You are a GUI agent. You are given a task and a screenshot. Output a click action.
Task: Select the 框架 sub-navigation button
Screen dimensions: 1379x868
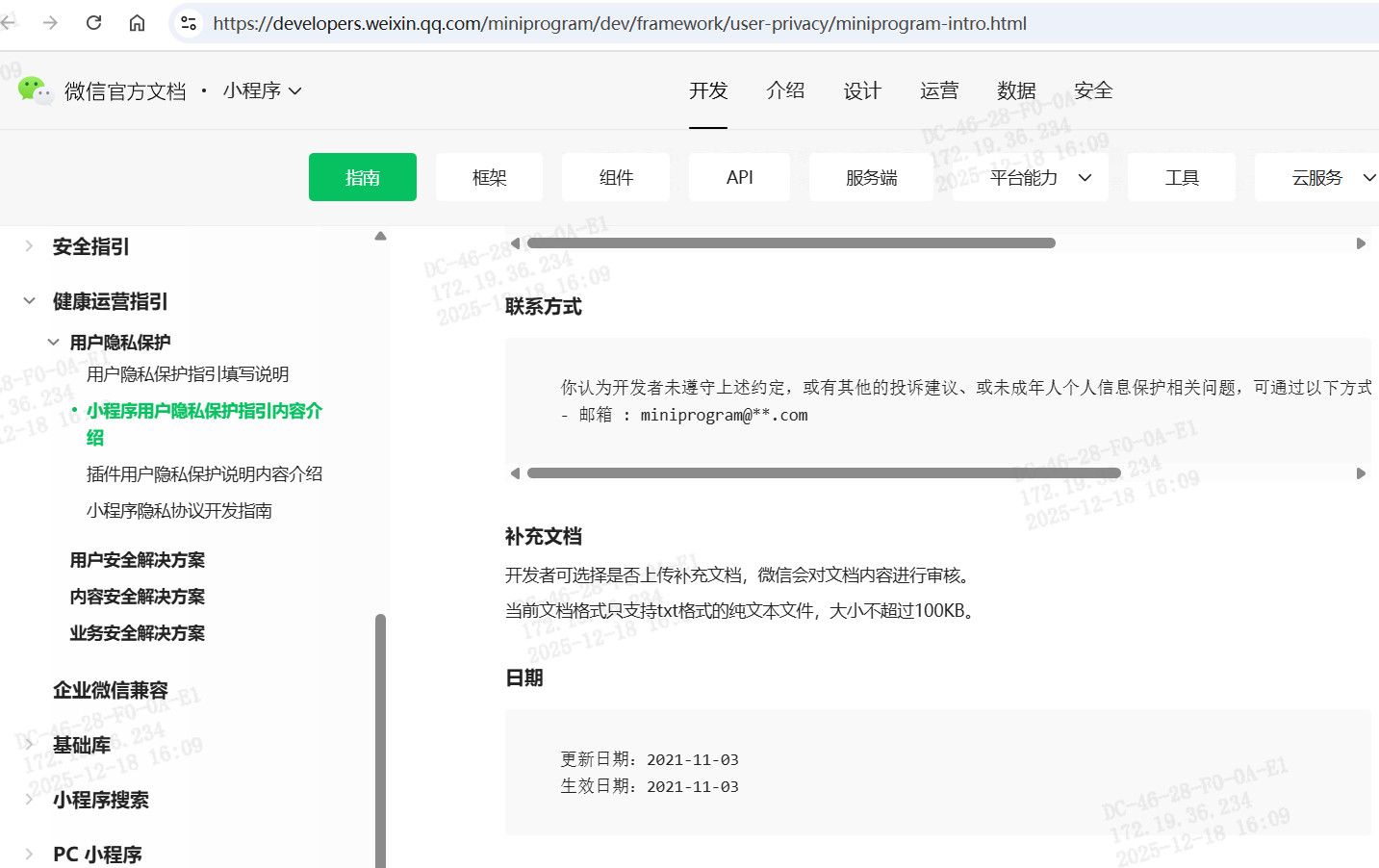(489, 177)
